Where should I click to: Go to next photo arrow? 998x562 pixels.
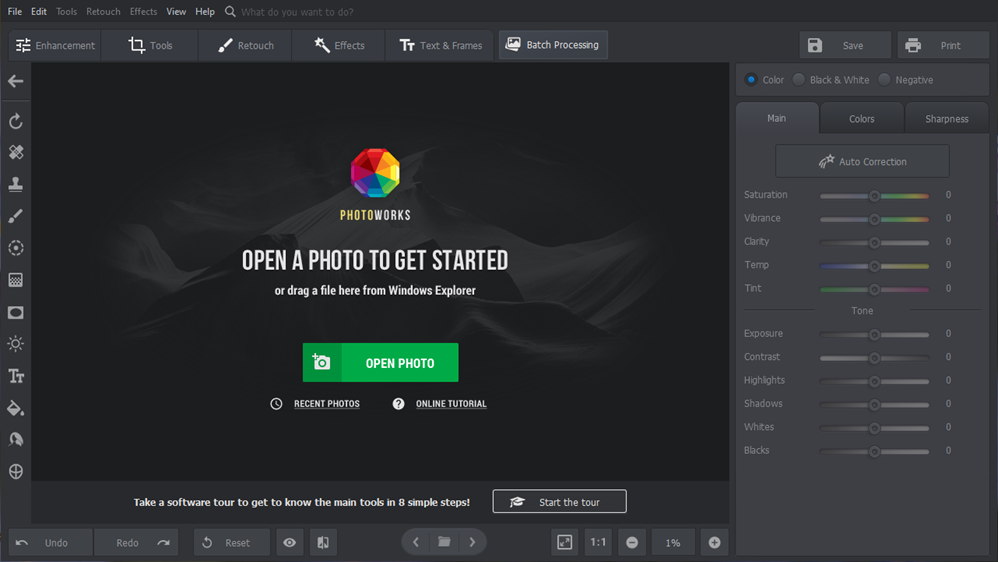[x=472, y=542]
